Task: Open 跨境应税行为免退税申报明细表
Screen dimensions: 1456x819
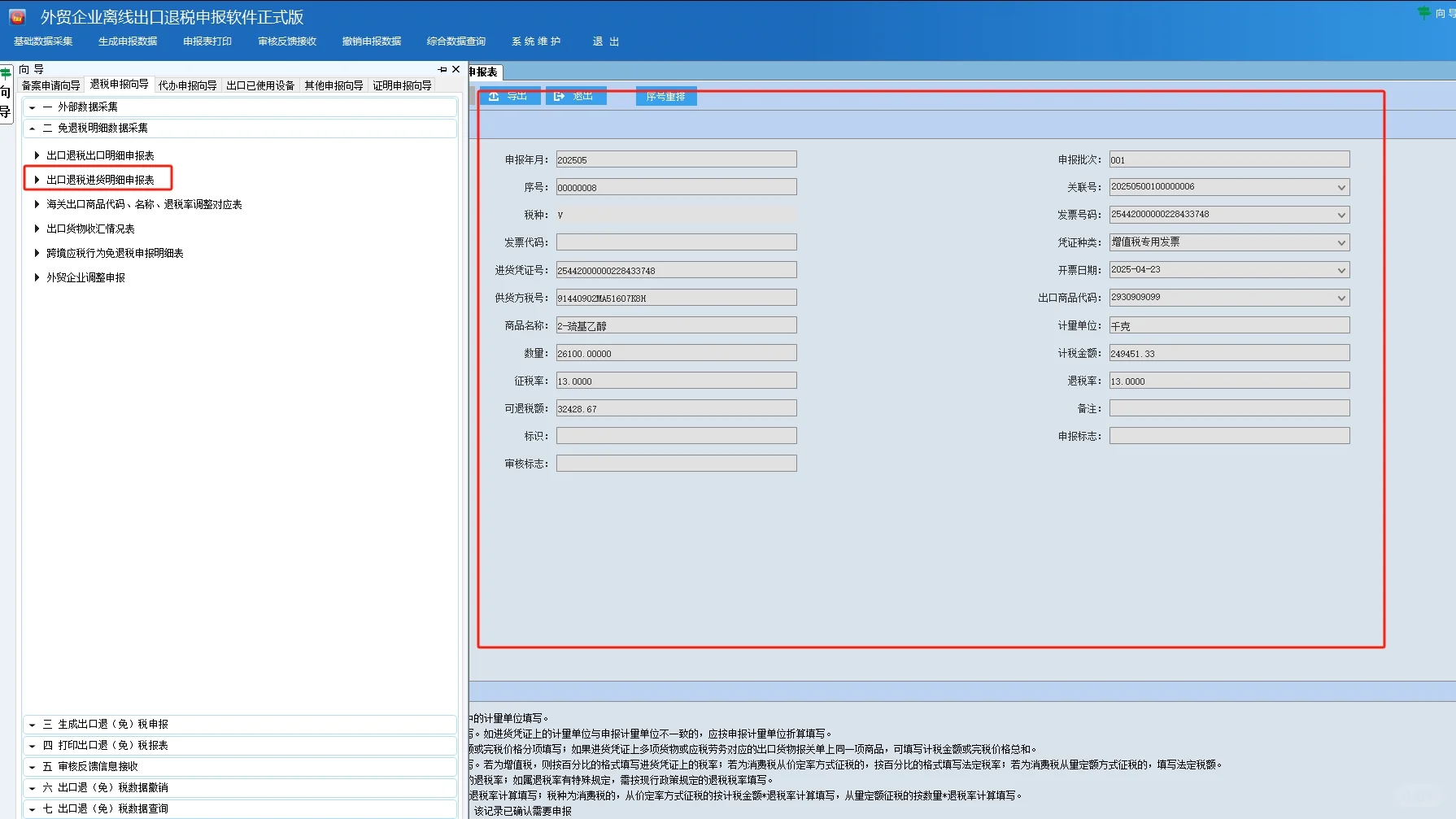Action: (115, 253)
